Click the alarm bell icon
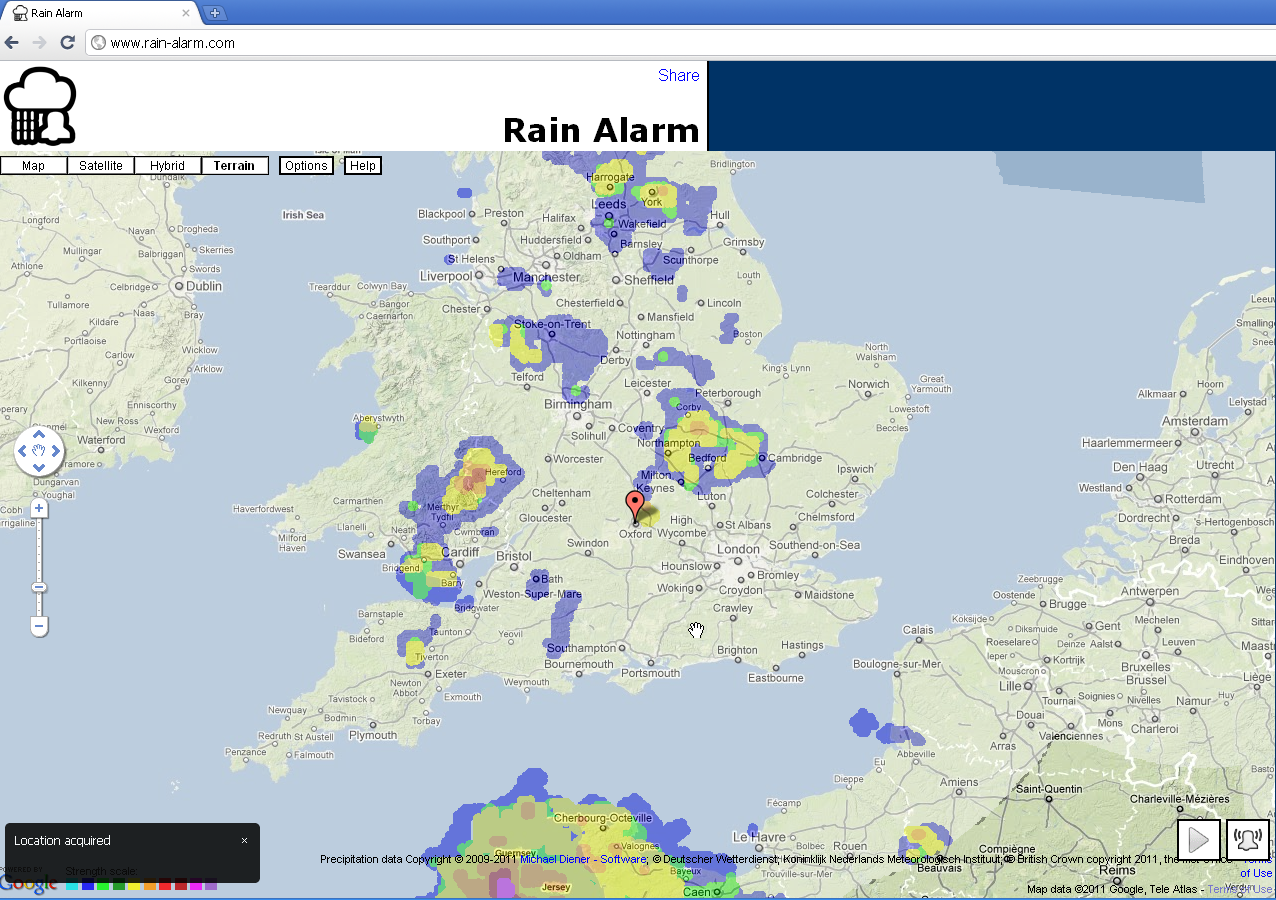This screenshot has width=1276, height=900. point(1248,840)
